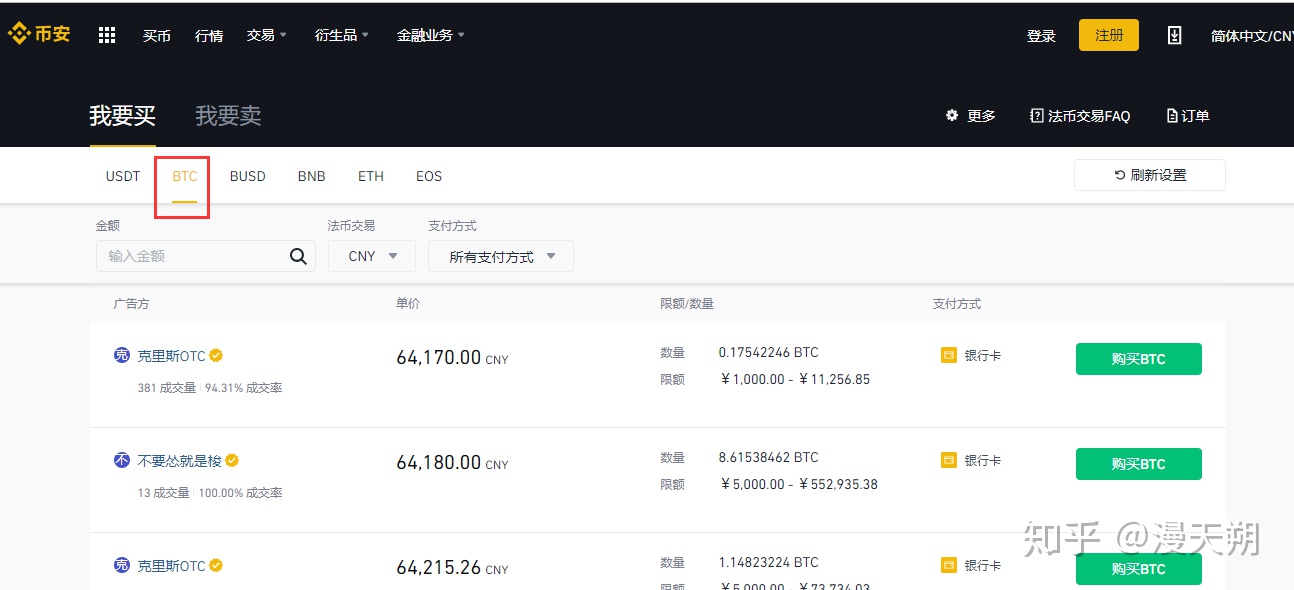Image resolution: width=1294 pixels, height=590 pixels.
Task: Open the CNY fiat currency dropdown
Action: [371, 256]
